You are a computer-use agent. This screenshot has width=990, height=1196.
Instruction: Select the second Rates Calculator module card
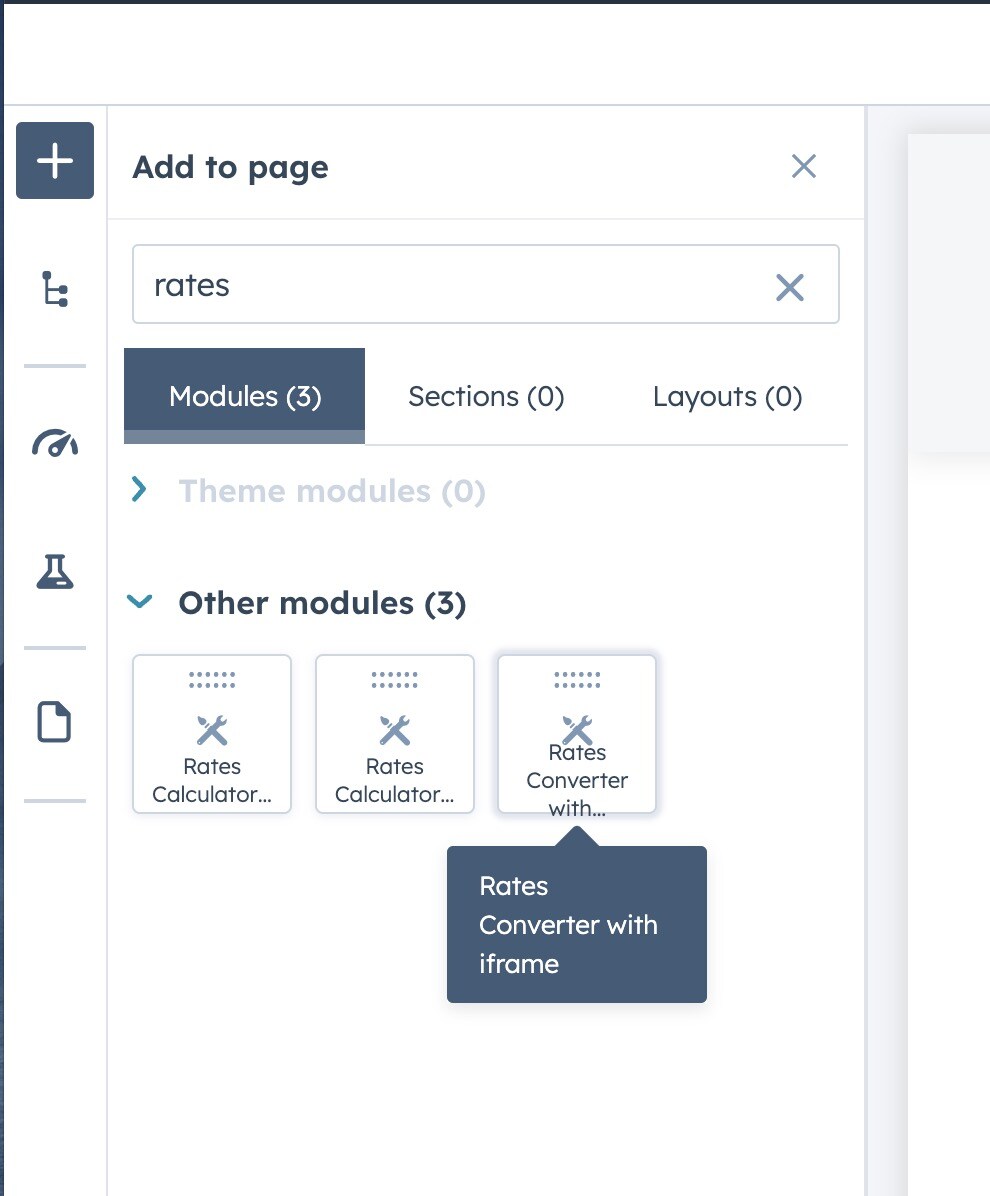pos(395,734)
